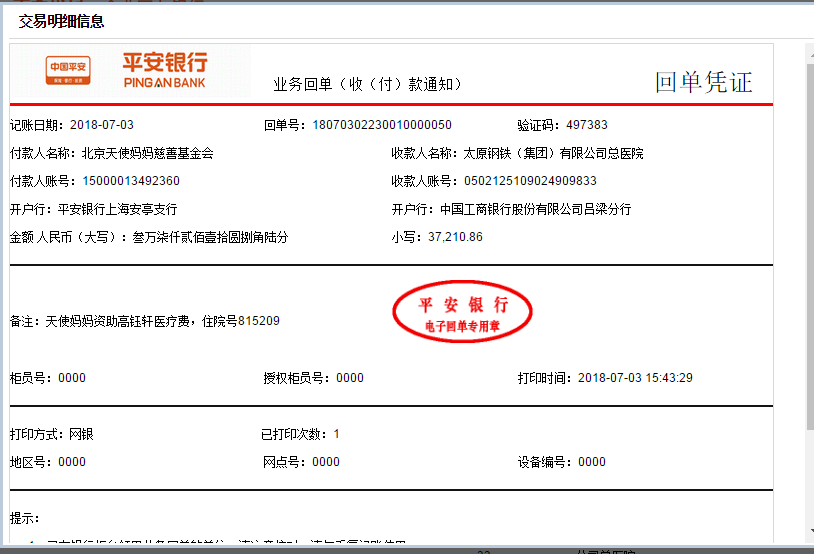814x554 pixels.
Task: Click the 地区号 value 0000
Action: point(72,462)
